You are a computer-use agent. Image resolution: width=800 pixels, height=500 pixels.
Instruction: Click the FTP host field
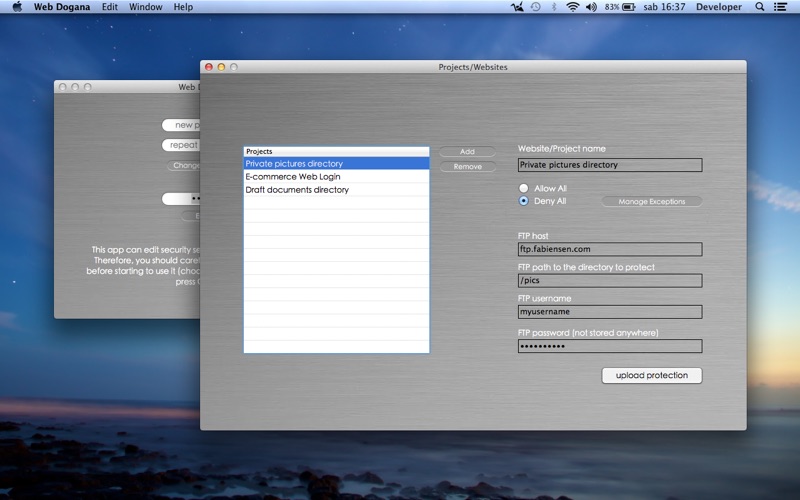[x=610, y=249]
